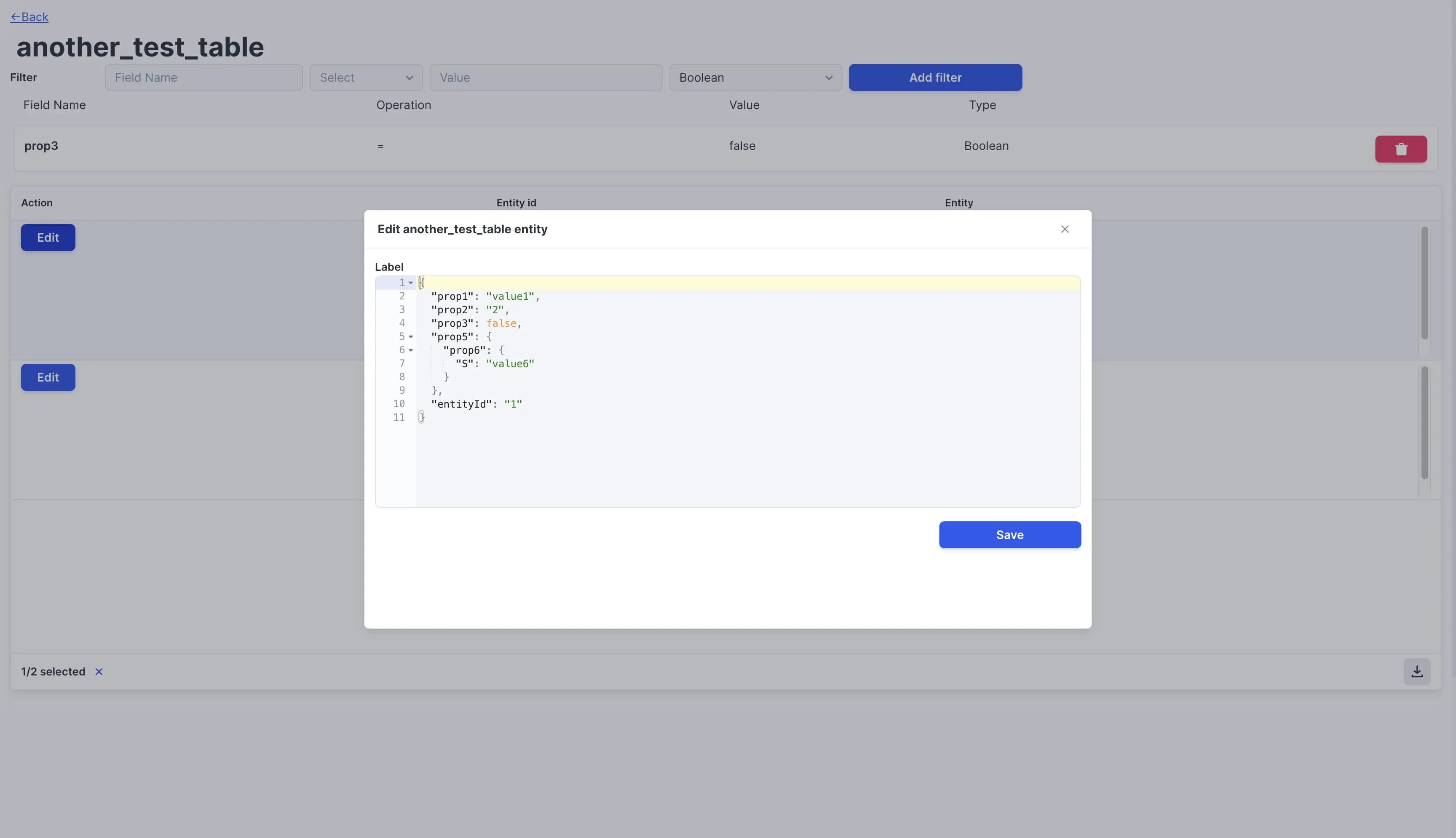
Task: Clear selection with X next to 1/2 selected
Action: tap(99, 672)
